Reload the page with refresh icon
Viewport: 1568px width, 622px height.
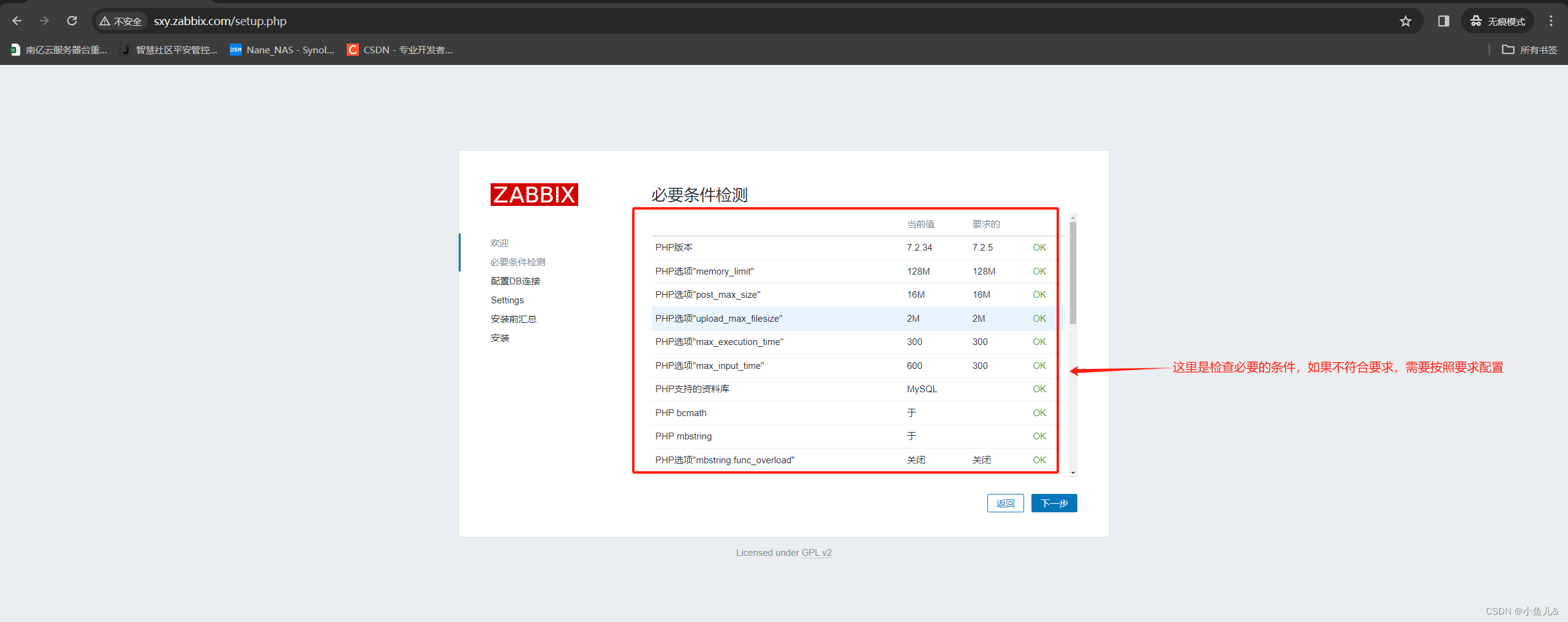coord(72,21)
